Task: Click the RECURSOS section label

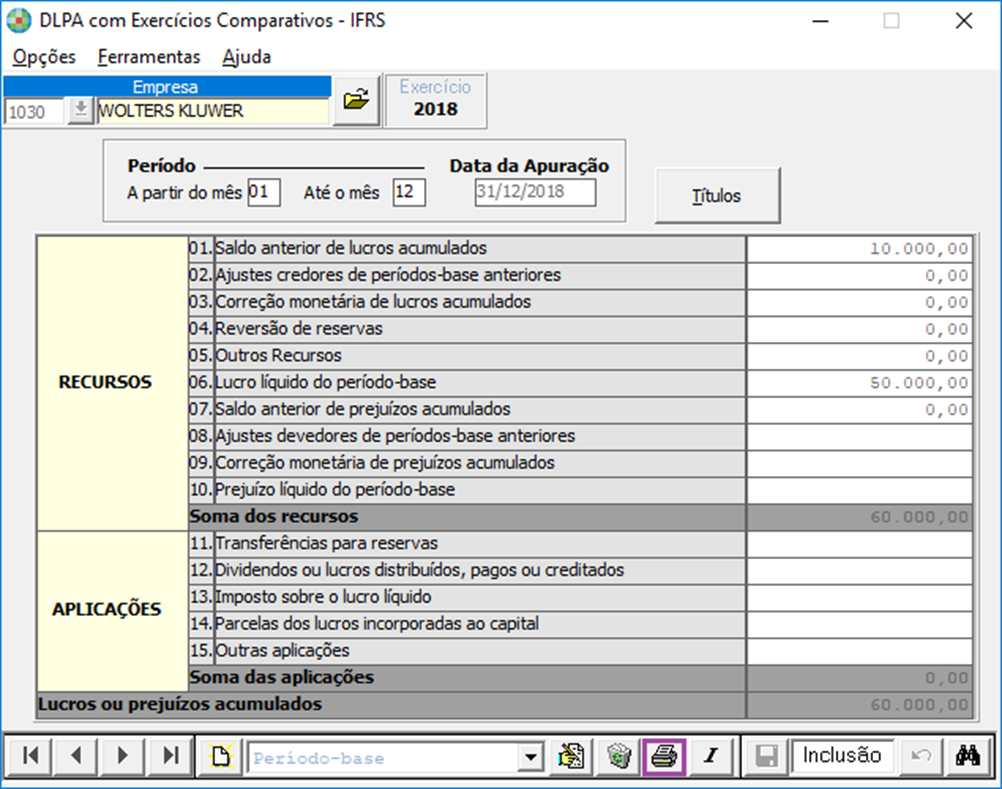Action: click(105, 382)
